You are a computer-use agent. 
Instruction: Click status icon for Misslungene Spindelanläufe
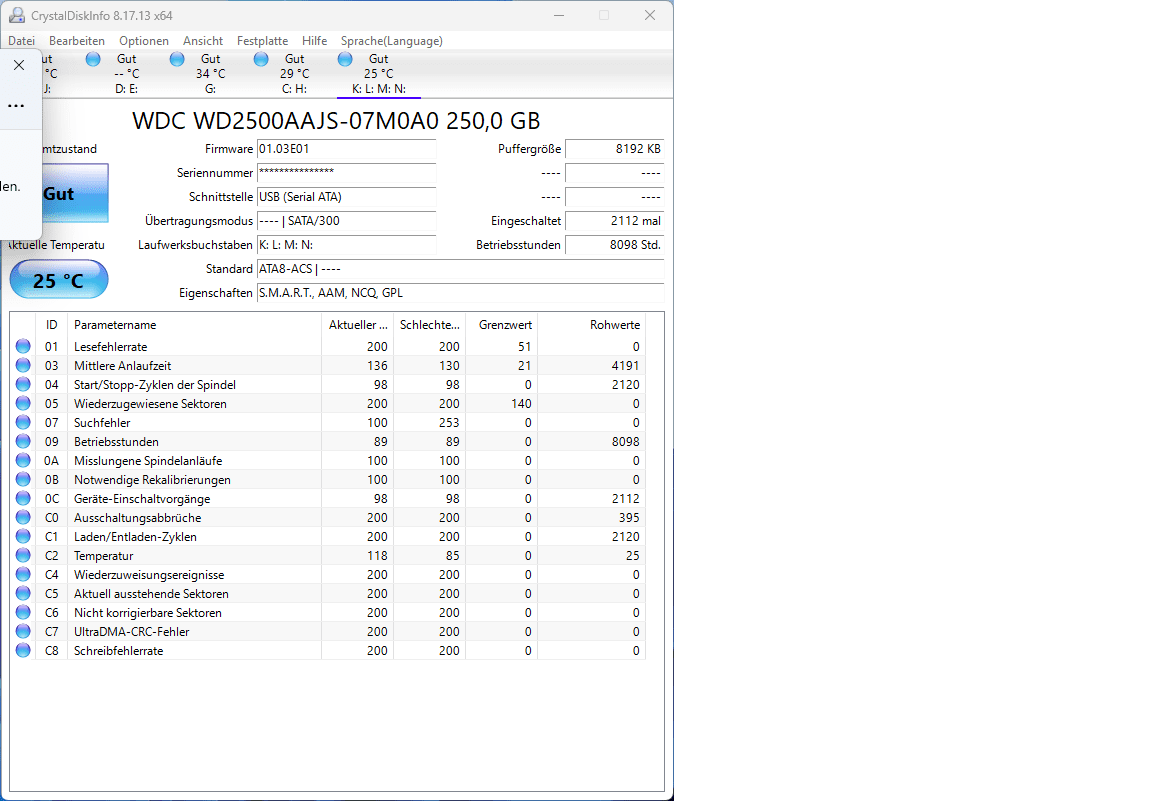coord(24,461)
